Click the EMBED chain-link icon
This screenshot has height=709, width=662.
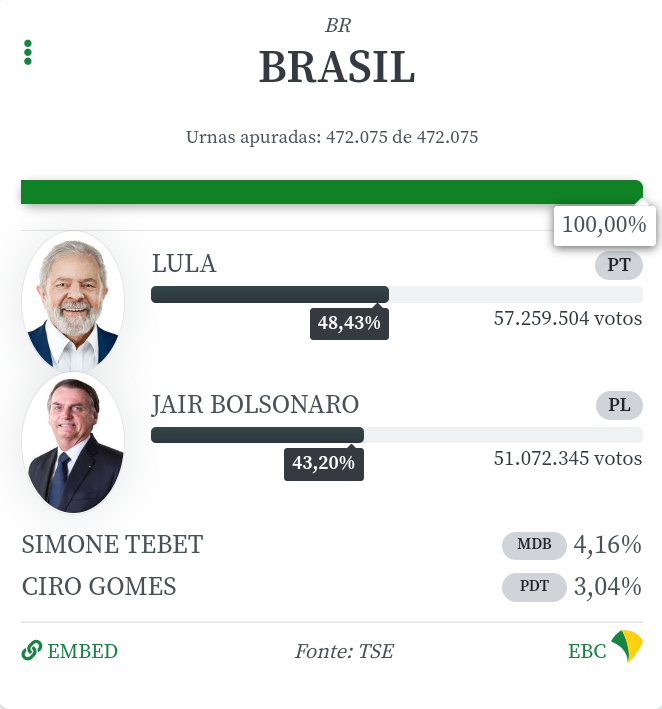(x=32, y=651)
